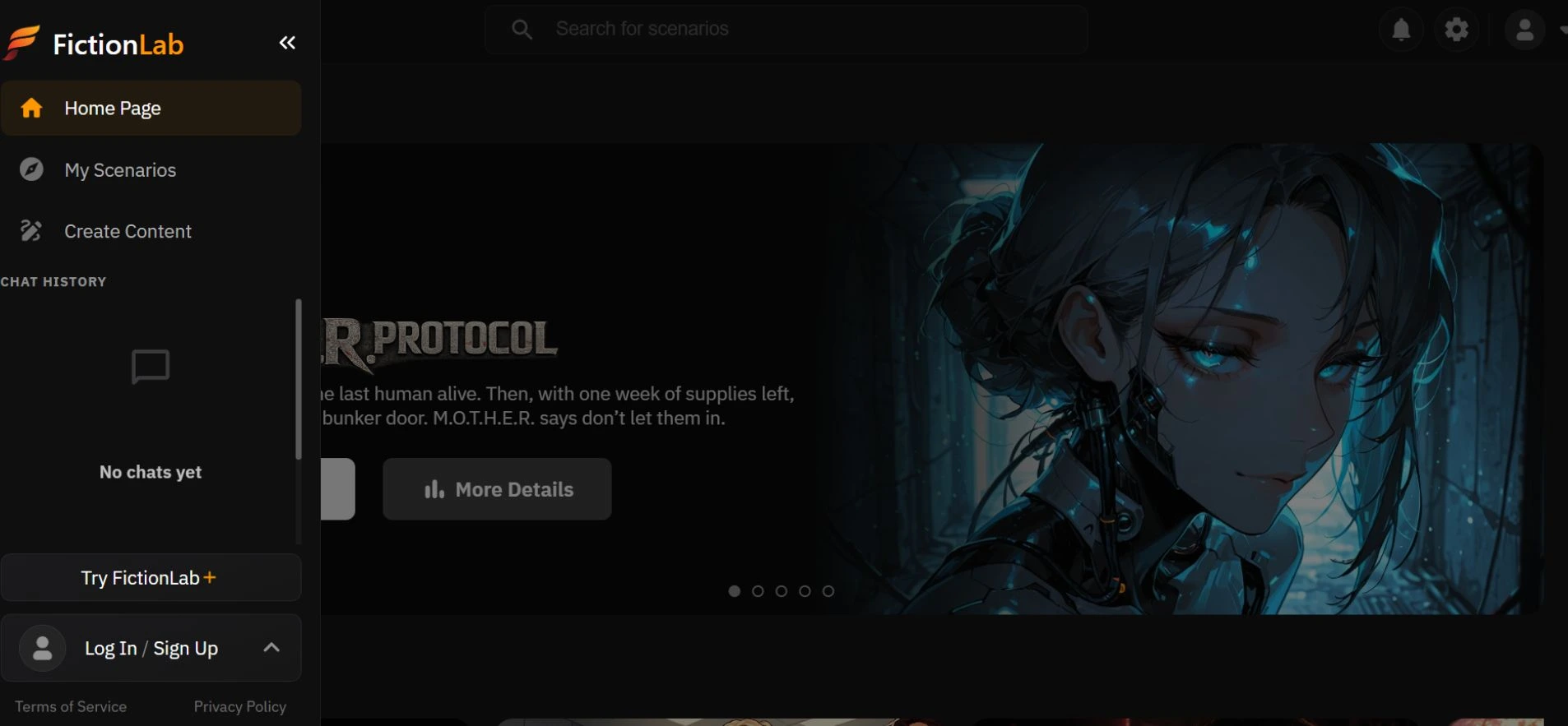Open My Scenarios section
The image size is (1568, 726).
pos(151,169)
